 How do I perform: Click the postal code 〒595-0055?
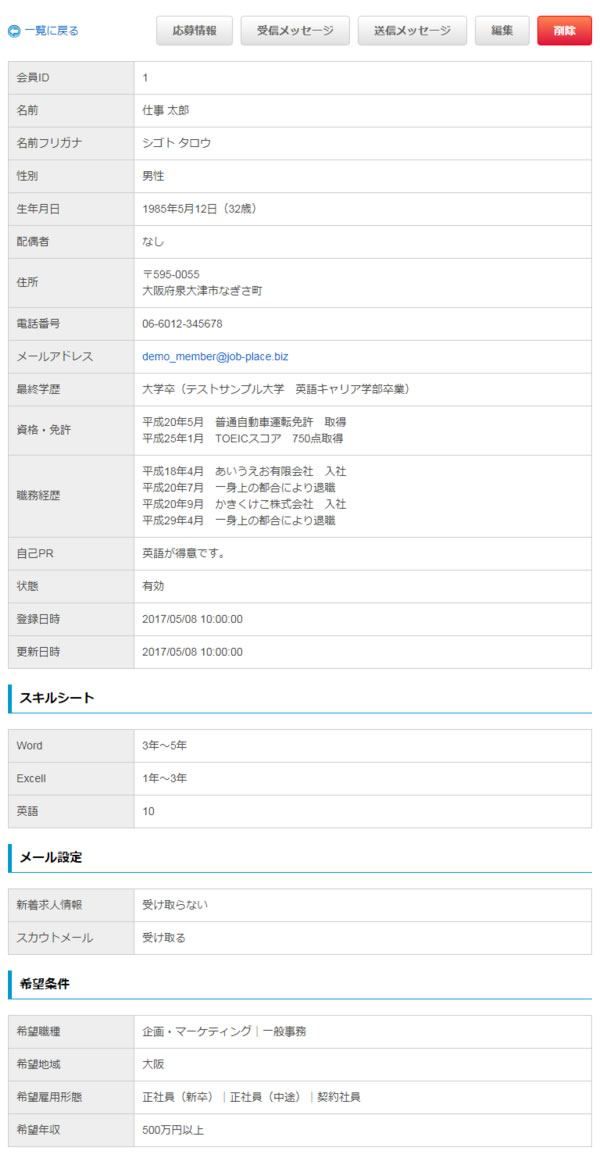(x=171, y=275)
